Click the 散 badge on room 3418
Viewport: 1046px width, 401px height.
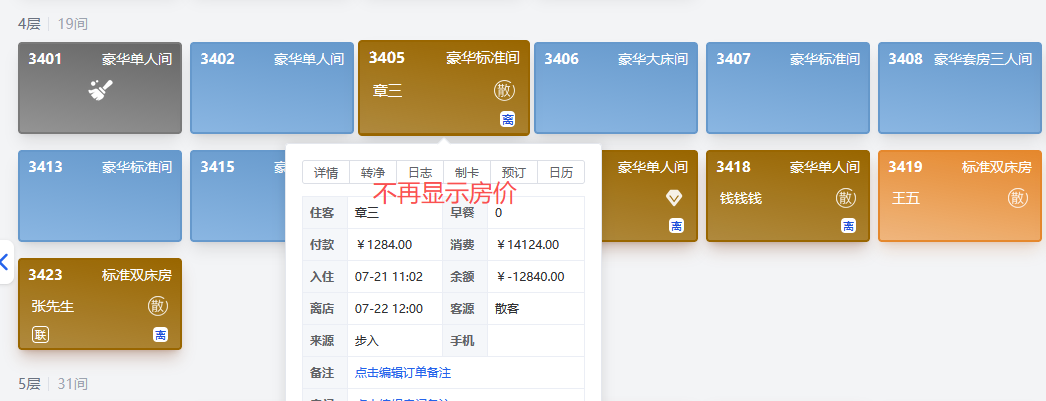tap(846, 198)
